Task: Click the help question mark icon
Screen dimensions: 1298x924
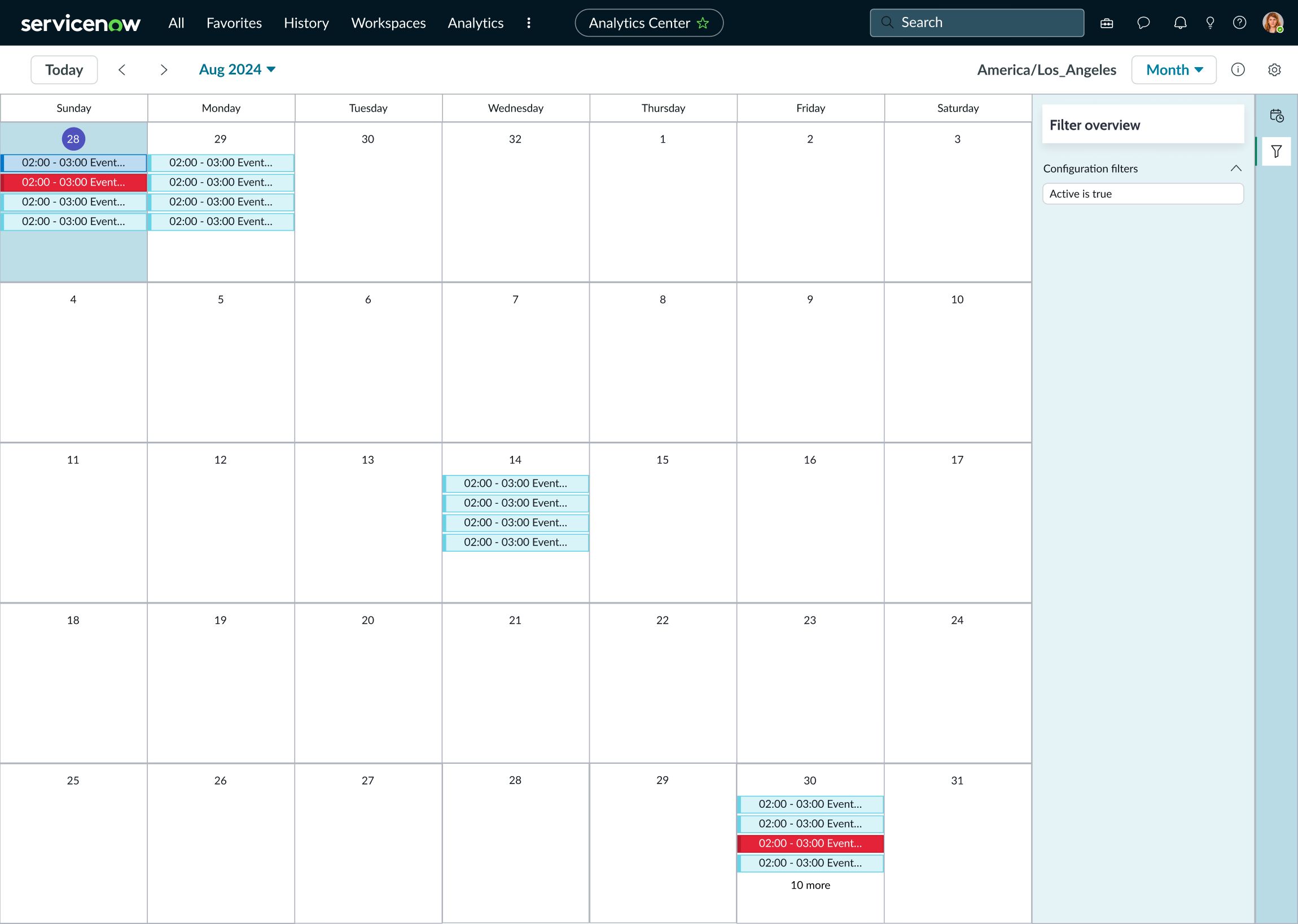Action: coord(1239,23)
